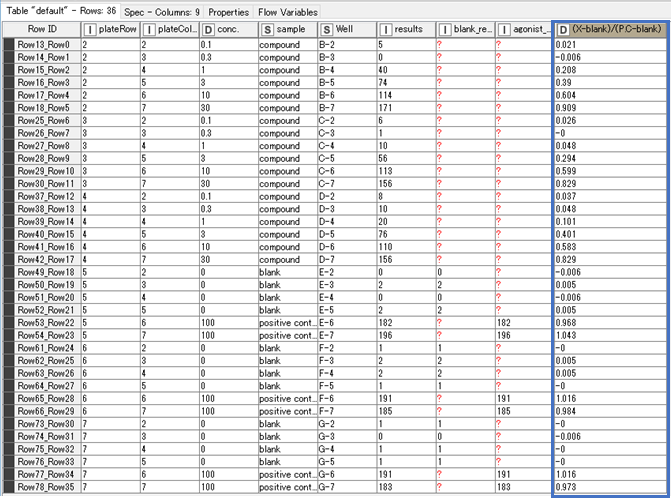Click compound sample cell in row Row37_Row12
The image size is (671, 498).
(x=288, y=196)
